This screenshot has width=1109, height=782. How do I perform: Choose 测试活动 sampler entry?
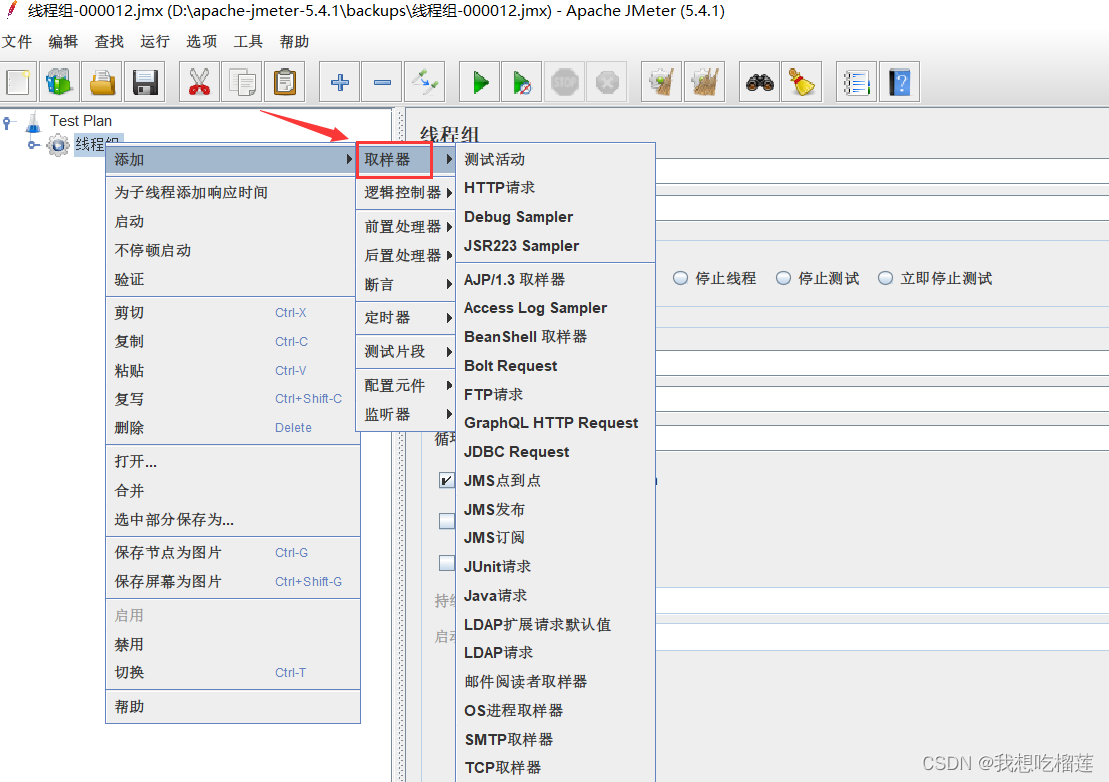[555, 159]
